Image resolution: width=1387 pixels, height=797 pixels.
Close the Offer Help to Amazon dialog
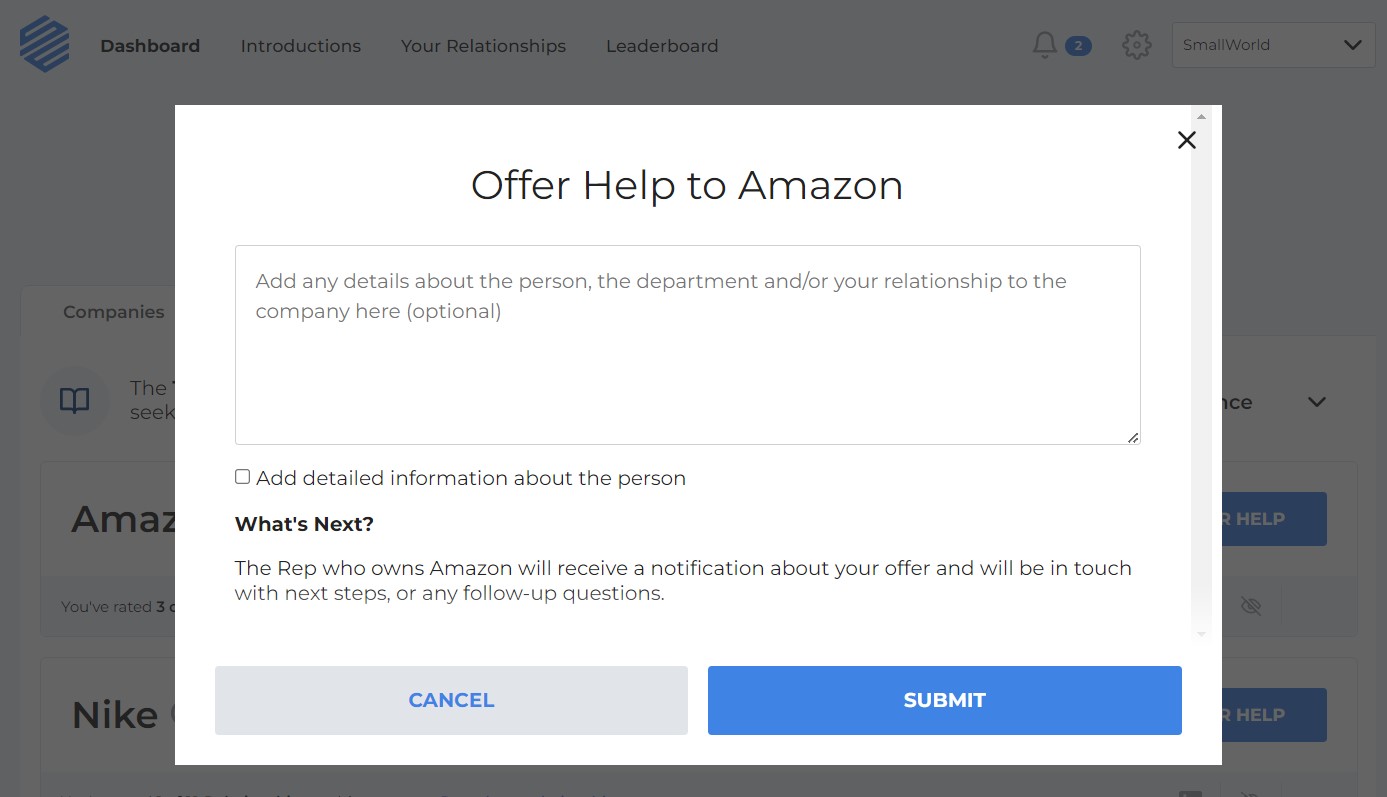pyautogui.click(x=1187, y=140)
